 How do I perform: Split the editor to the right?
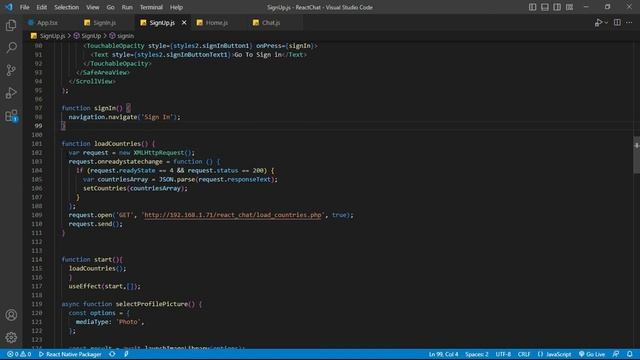click(617, 23)
